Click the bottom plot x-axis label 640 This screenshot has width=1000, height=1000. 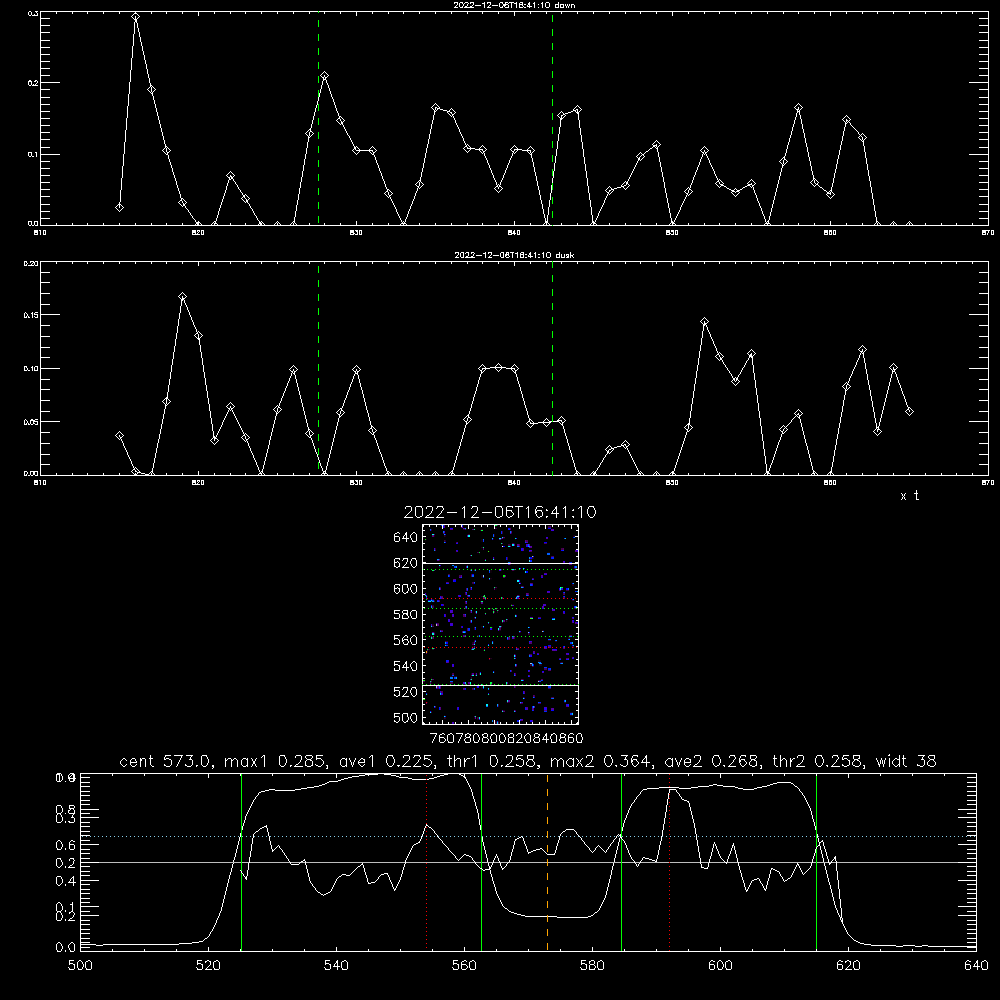pyautogui.click(x=976, y=966)
